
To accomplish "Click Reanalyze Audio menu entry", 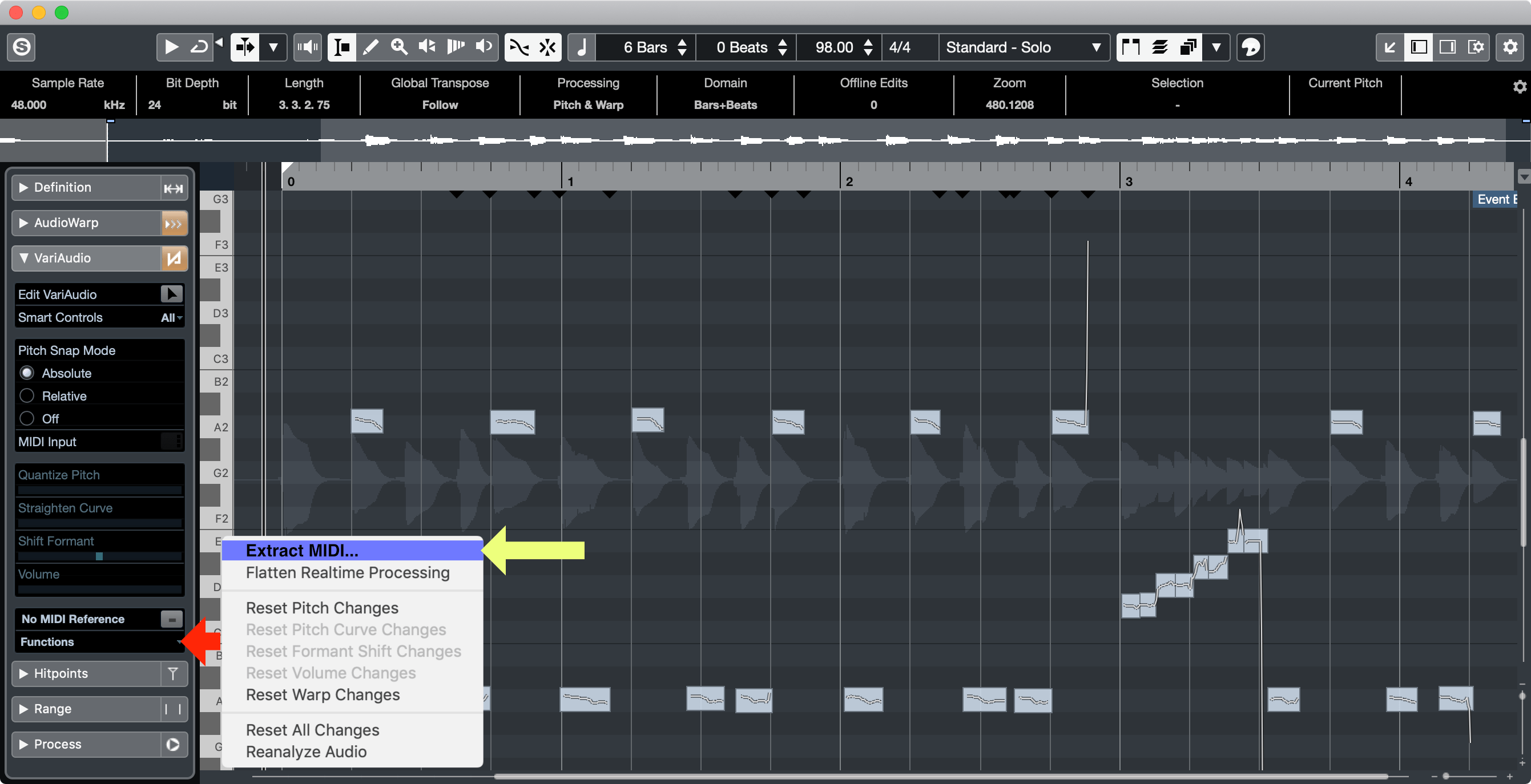I will point(306,751).
